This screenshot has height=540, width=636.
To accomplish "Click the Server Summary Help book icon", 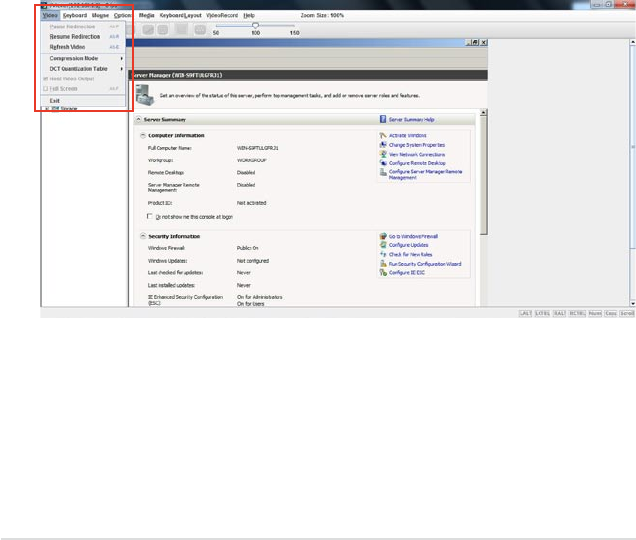I will (x=382, y=119).
